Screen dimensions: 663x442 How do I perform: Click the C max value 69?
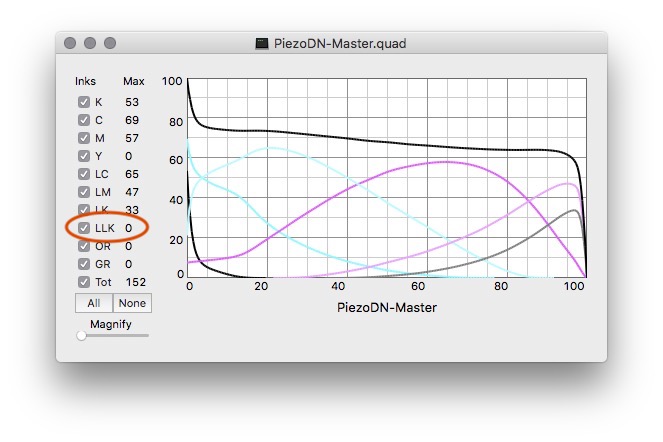click(132, 120)
